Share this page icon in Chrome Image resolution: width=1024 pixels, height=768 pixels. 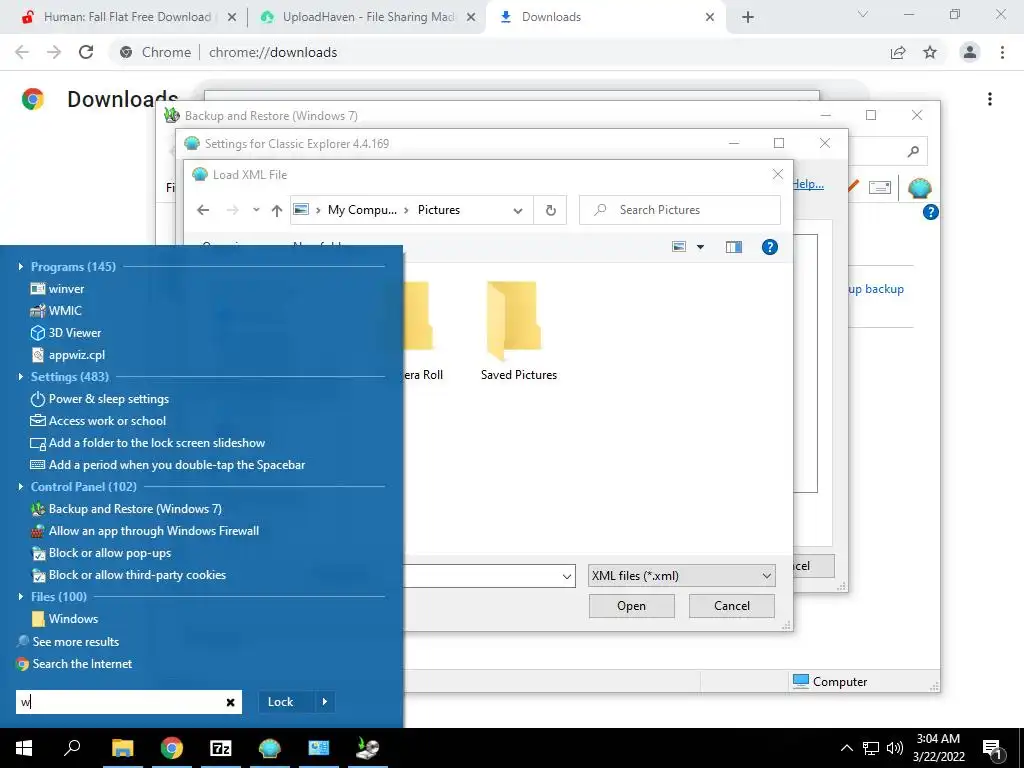(898, 52)
